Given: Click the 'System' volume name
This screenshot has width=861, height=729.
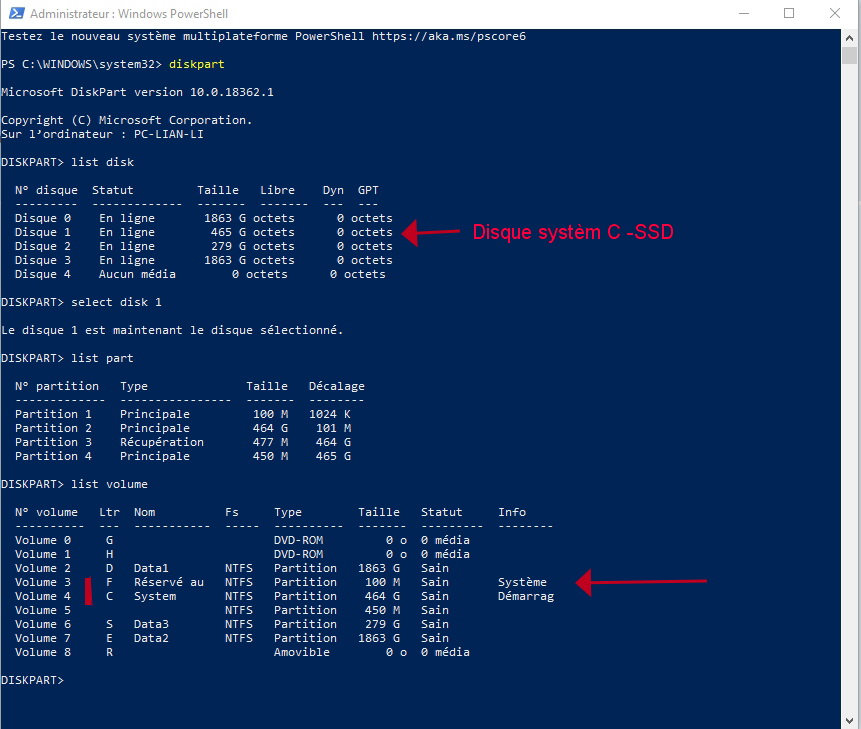Looking at the screenshot, I should (155, 596).
